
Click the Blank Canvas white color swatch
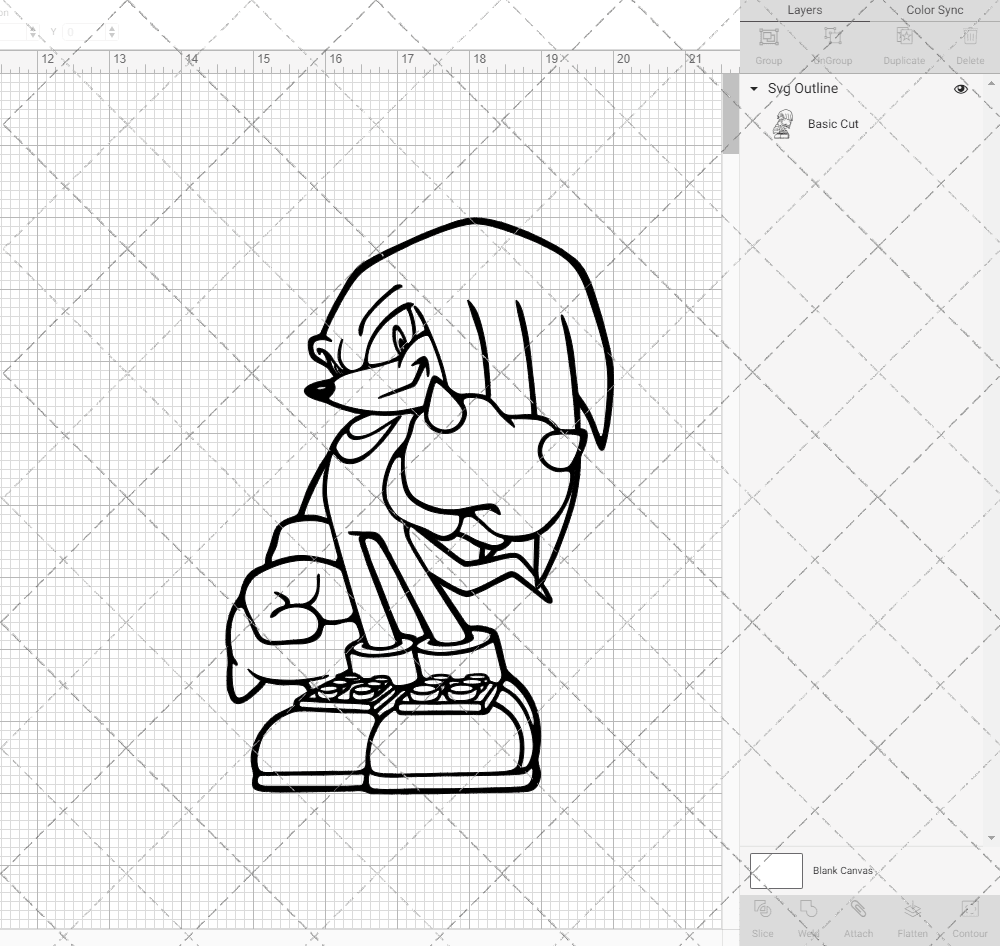point(775,870)
